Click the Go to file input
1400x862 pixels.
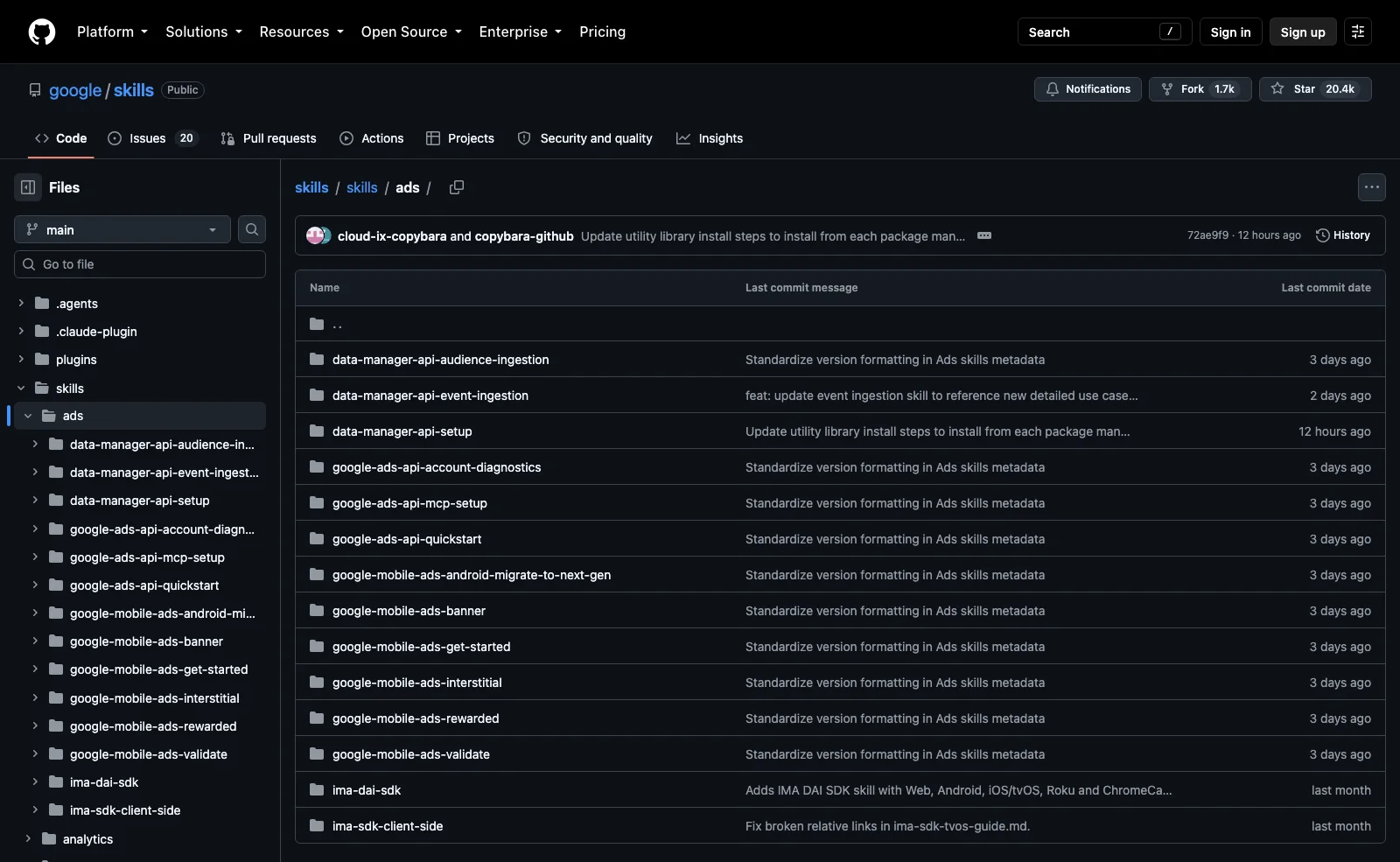(x=140, y=264)
